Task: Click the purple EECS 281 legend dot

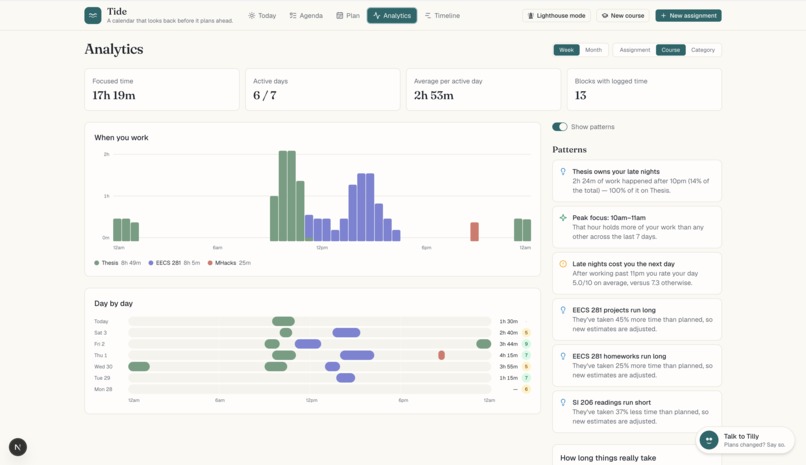Action: tap(151, 263)
